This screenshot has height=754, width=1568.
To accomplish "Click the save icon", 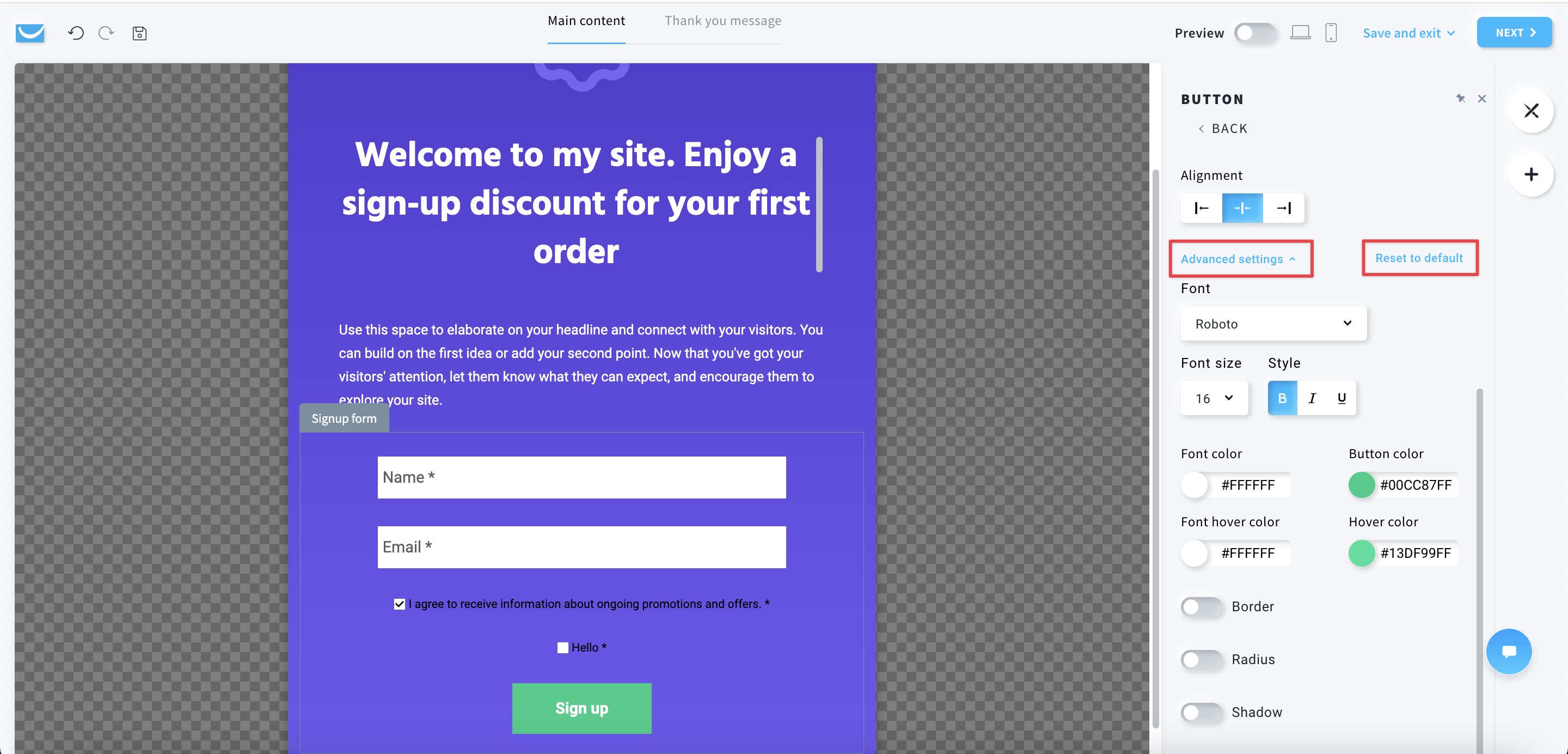I will coord(140,32).
